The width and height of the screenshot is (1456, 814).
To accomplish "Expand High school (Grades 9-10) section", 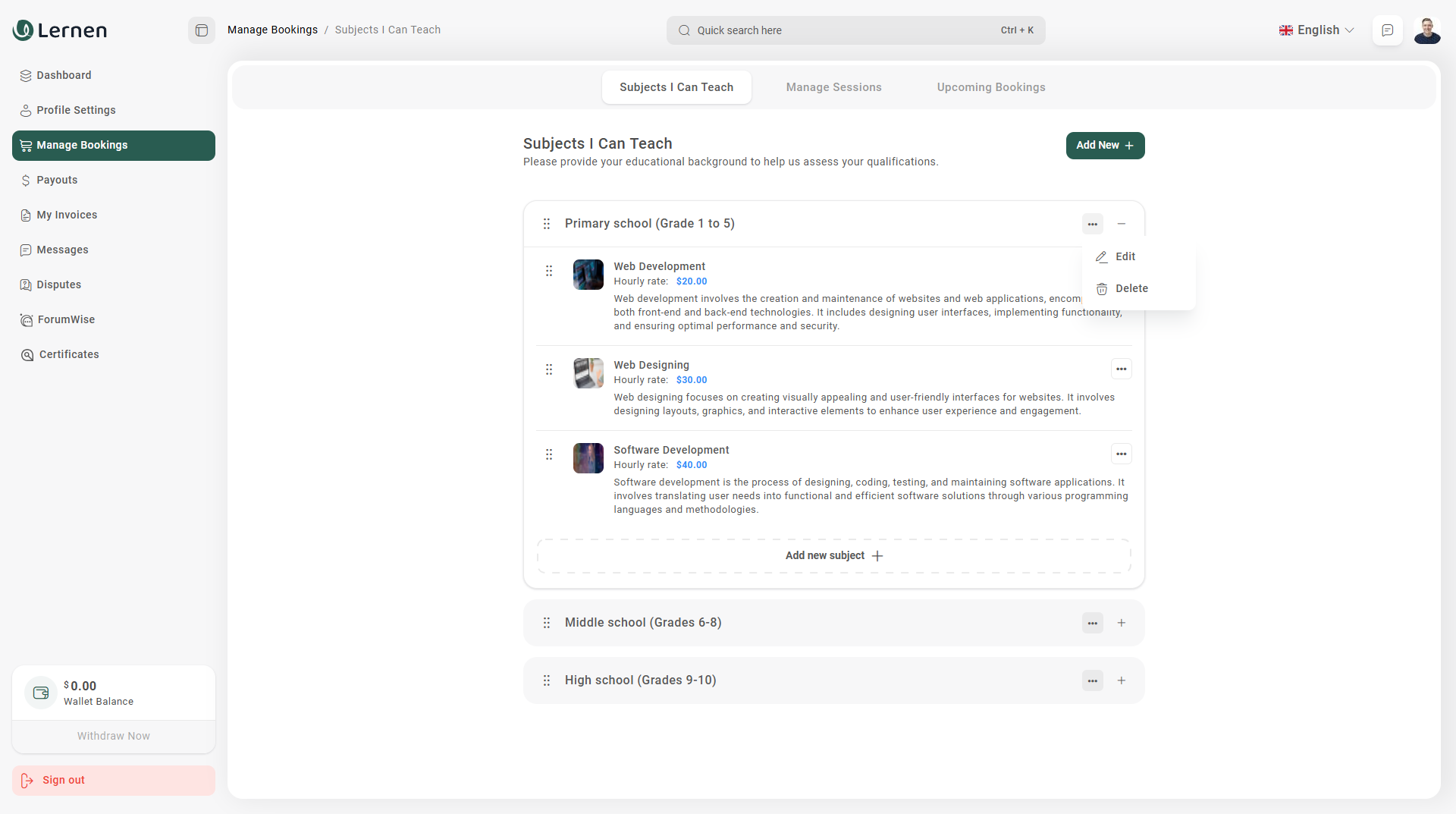I will (1121, 680).
